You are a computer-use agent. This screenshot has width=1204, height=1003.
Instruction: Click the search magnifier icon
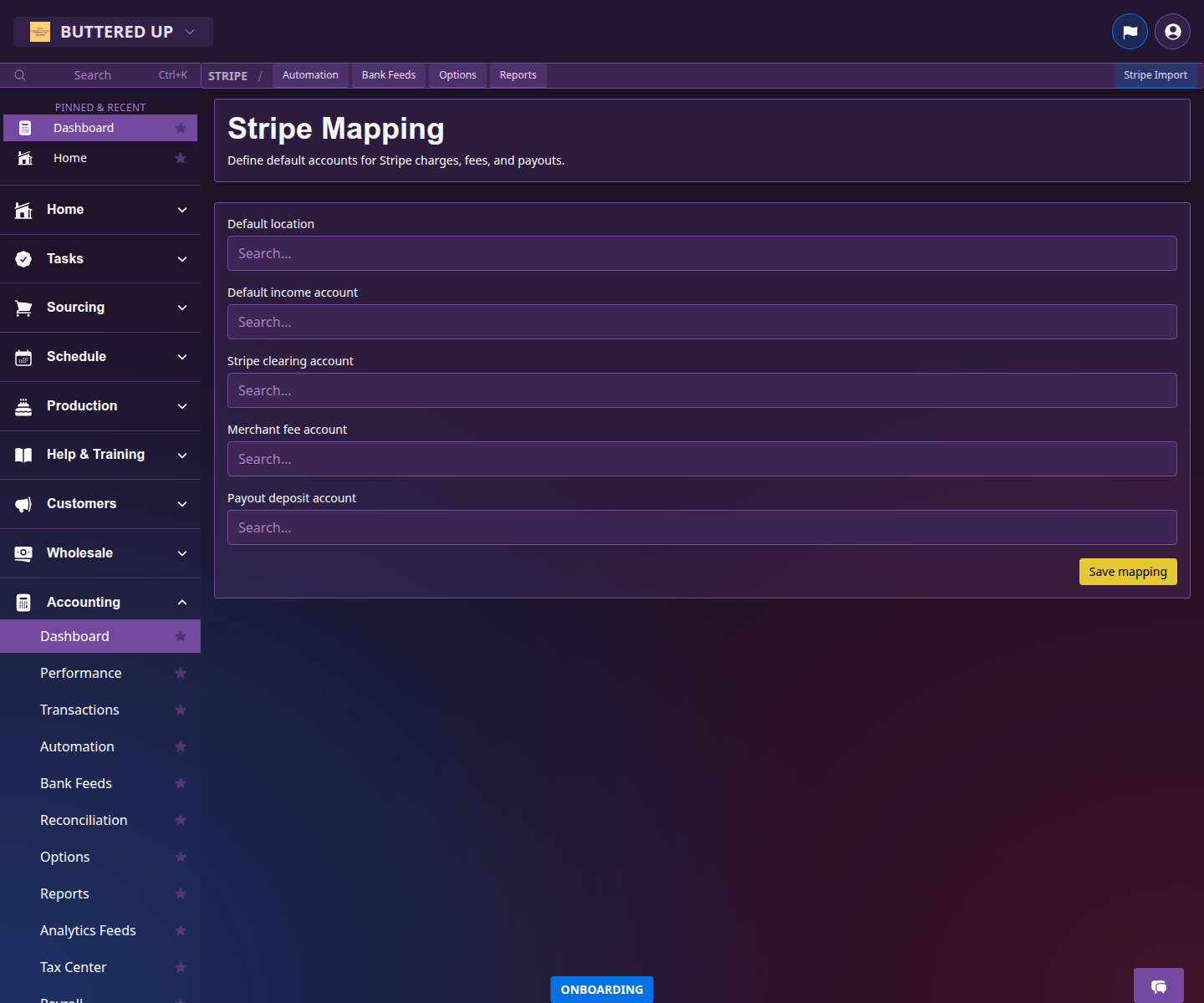20,74
